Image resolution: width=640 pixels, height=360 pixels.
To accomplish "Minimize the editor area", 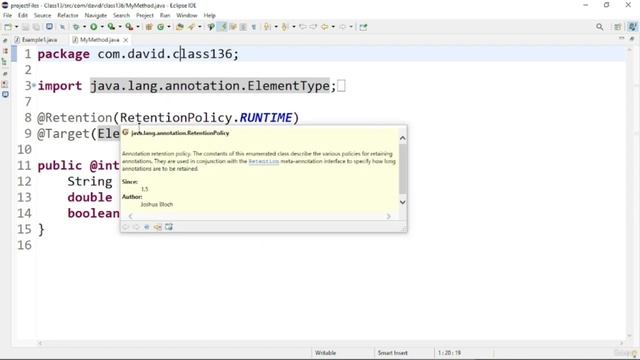I will [622, 38].
